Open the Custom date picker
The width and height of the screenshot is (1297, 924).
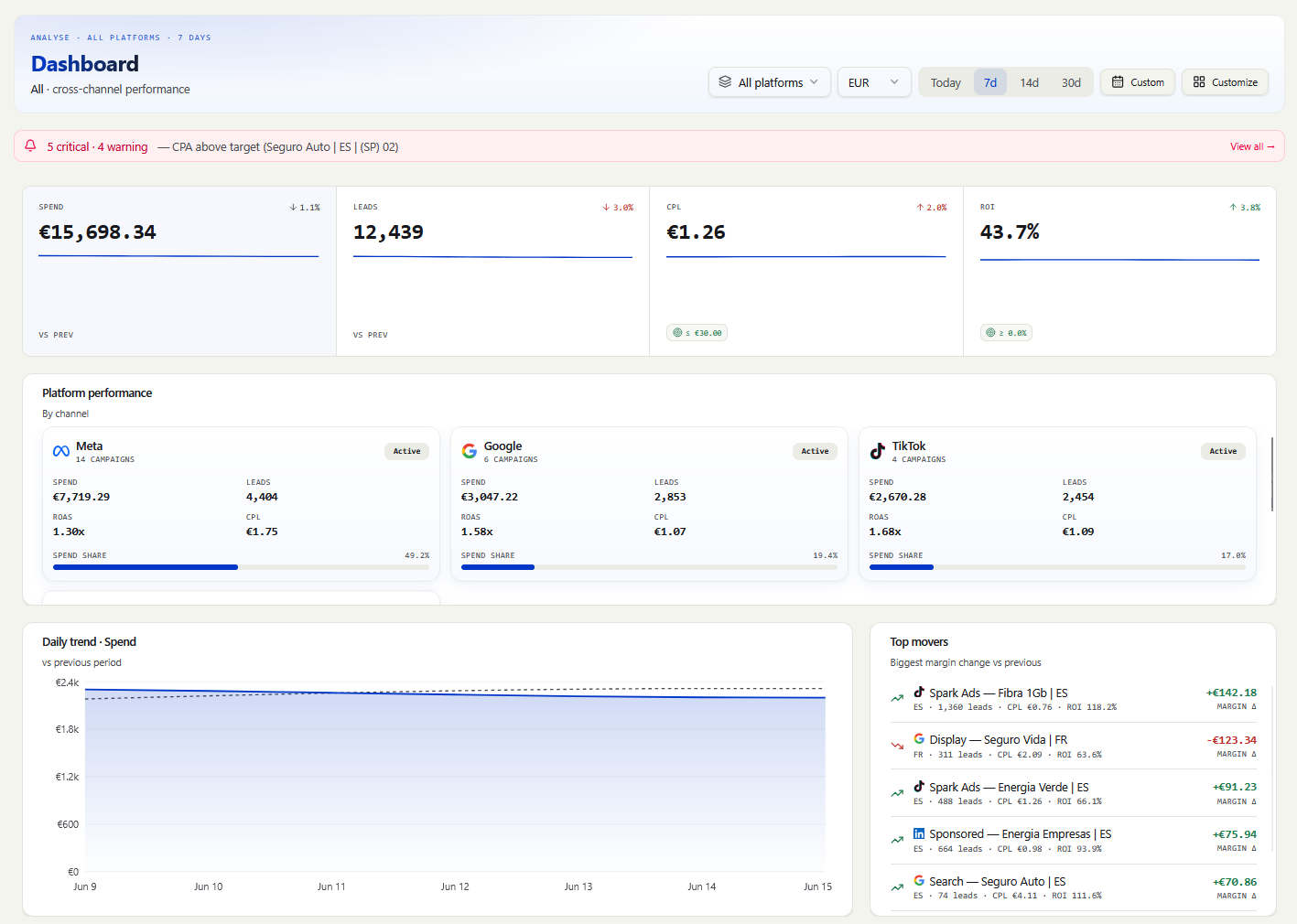coord(1138,82)
